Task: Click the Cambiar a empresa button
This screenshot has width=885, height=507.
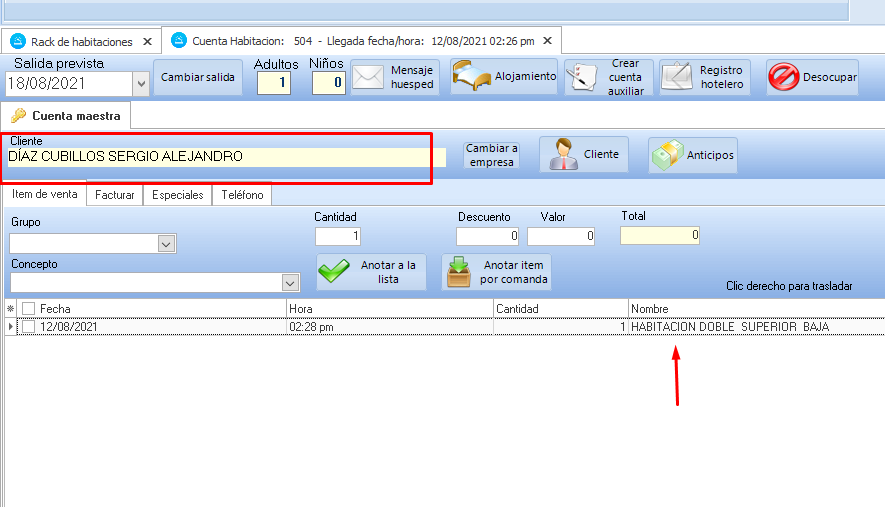Action: (x=491, y=155)
